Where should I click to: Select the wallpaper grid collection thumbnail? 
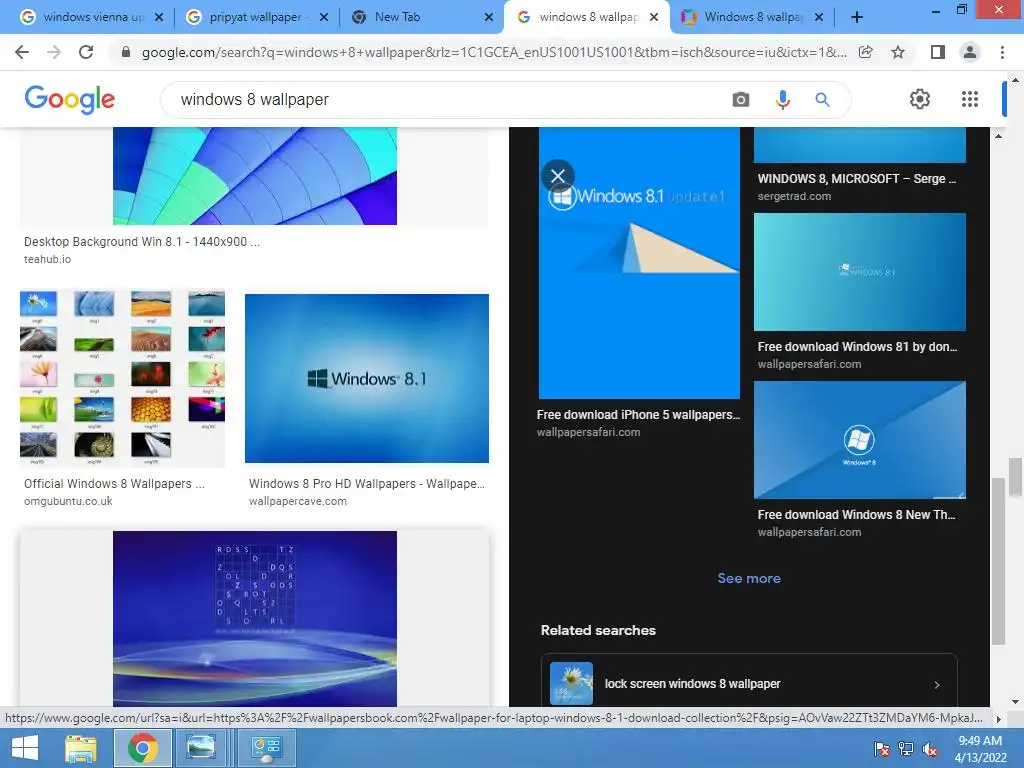pos(122,378)
